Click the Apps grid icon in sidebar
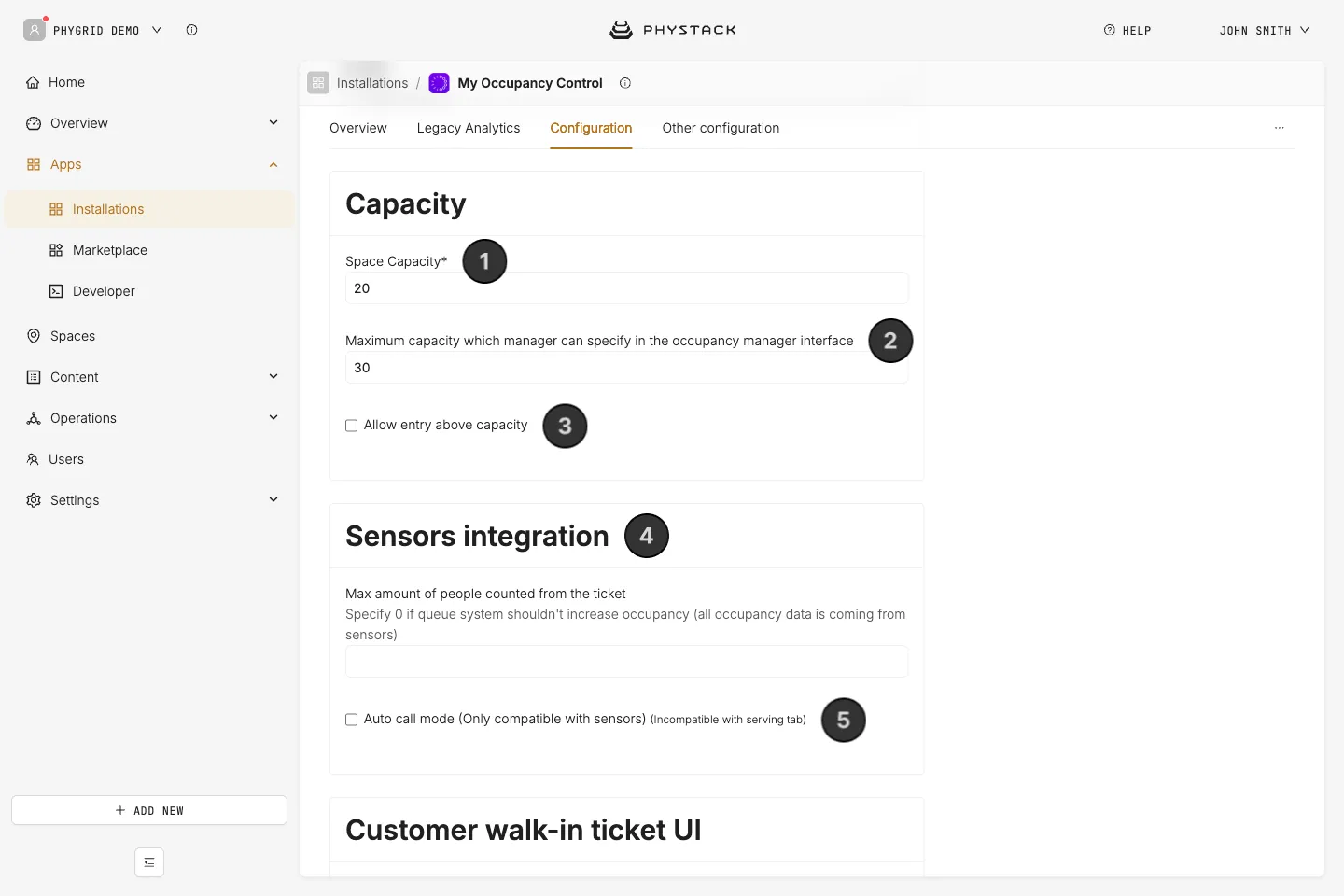1344x896 pixels. pyautogui.click(x=34, y=164)
